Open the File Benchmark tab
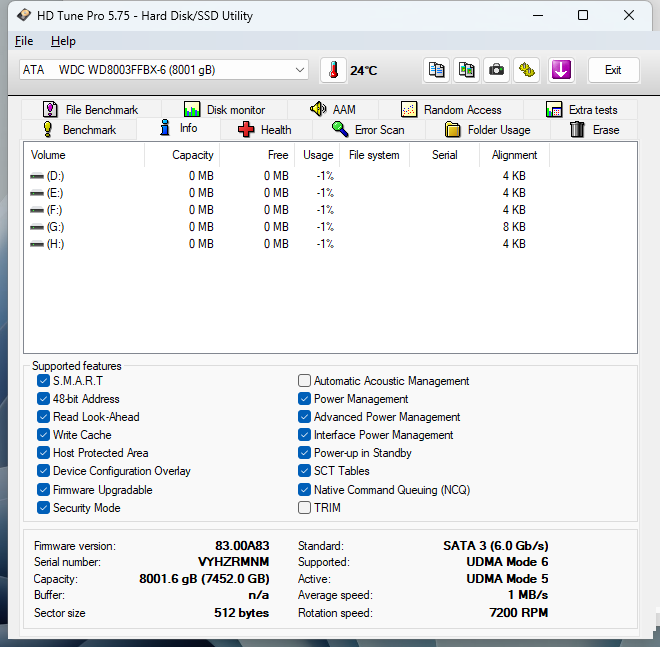 [x=90, y=110]
